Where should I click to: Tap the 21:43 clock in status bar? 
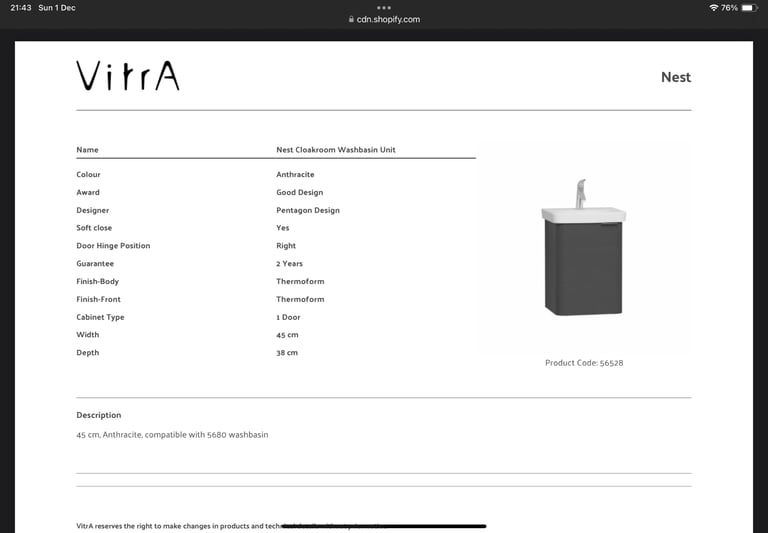pos(21,8)
